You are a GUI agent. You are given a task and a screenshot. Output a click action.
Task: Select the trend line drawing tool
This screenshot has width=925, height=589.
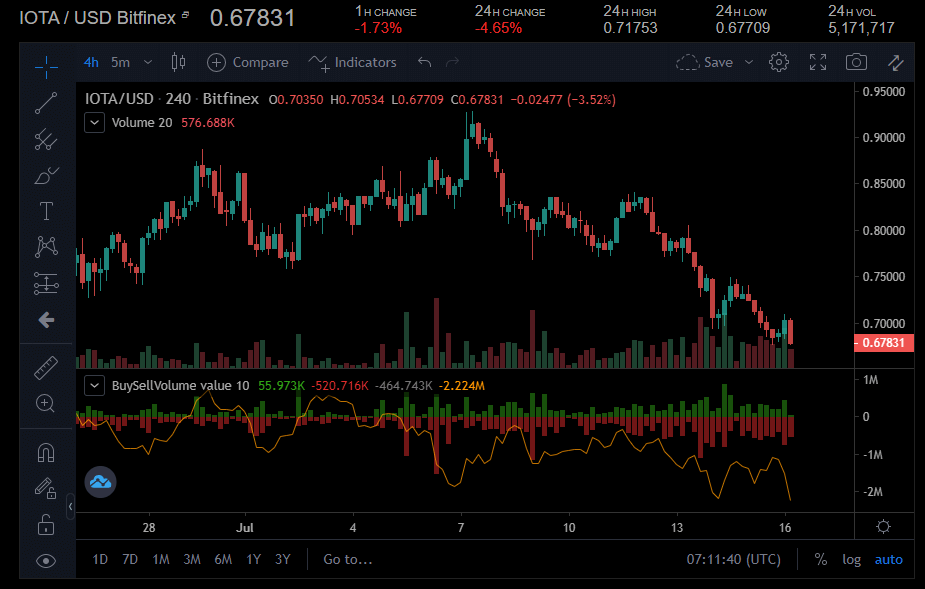pyautogui.click(x=46, y=103)
